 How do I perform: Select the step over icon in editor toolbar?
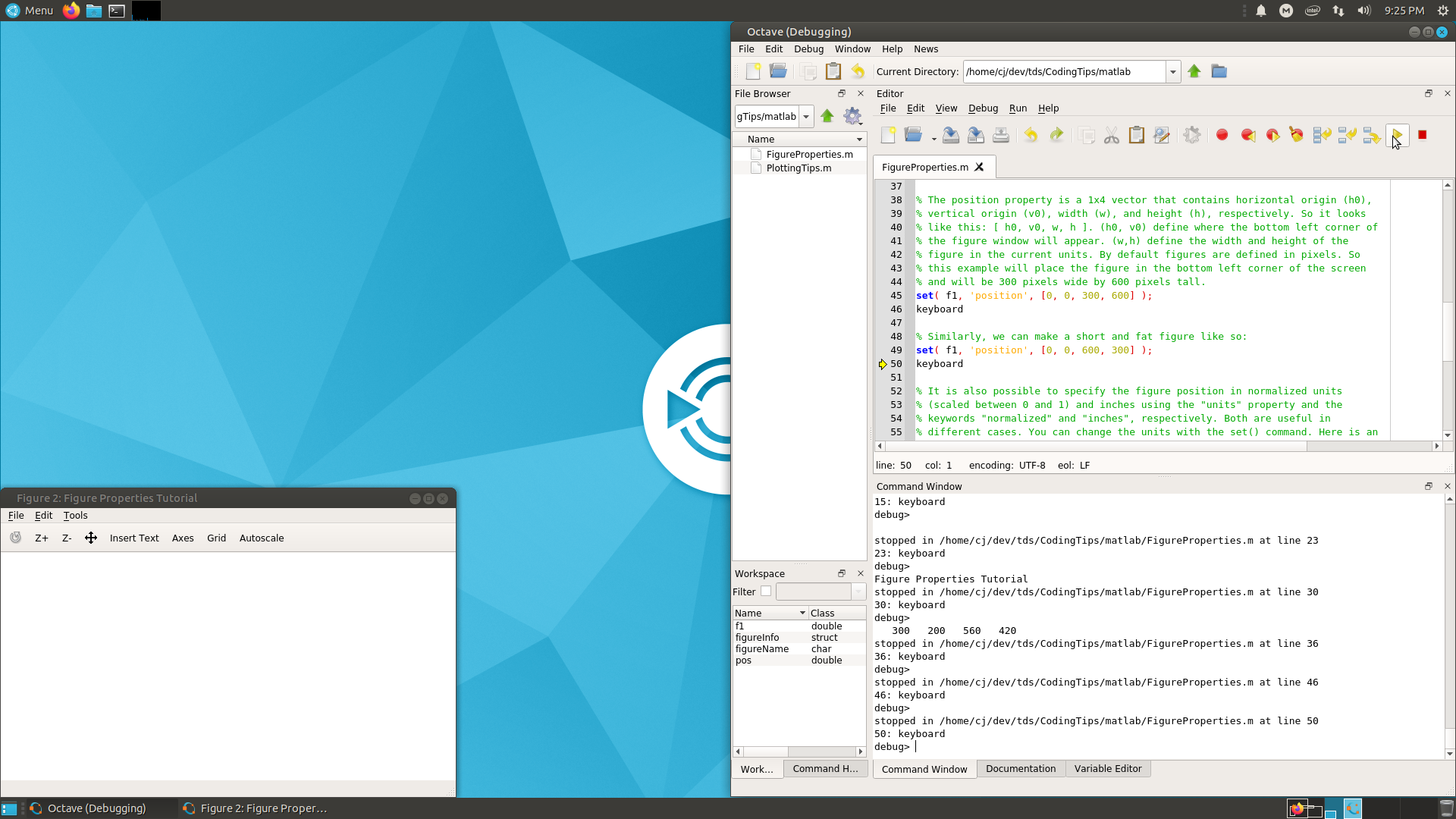click(x=1322, y=135)
